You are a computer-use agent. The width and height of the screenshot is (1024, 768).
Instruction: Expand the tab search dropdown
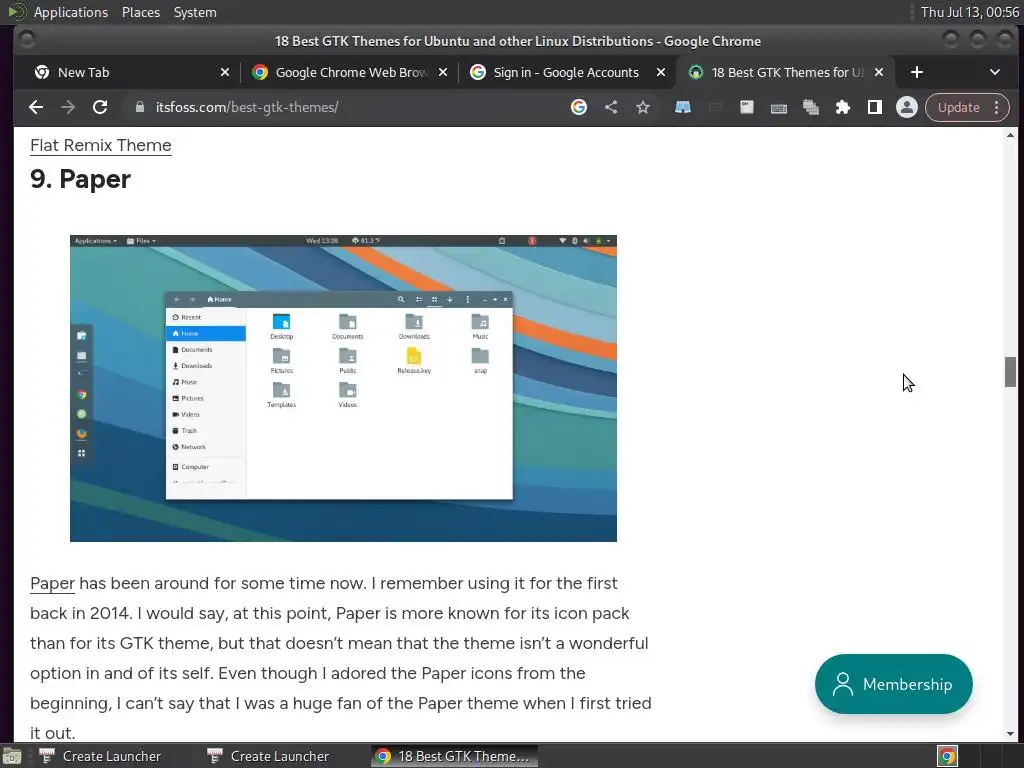pos(995,72)
